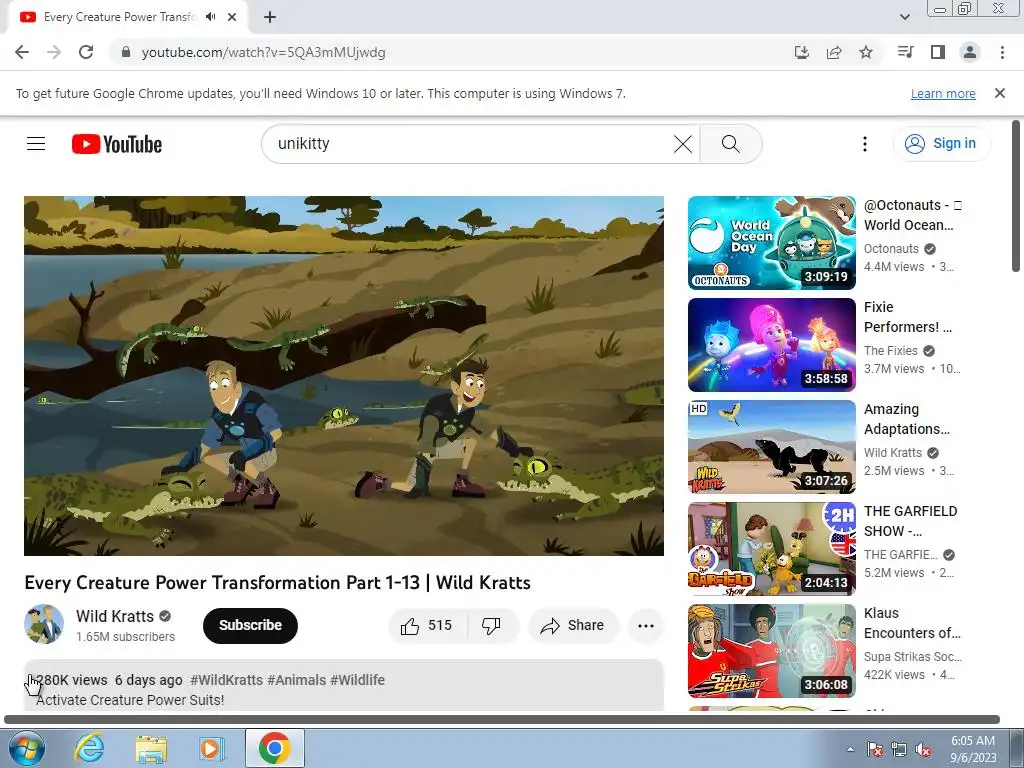
Task: Open the YouTube hamburger guide menu
Action: tap(36, 144)
